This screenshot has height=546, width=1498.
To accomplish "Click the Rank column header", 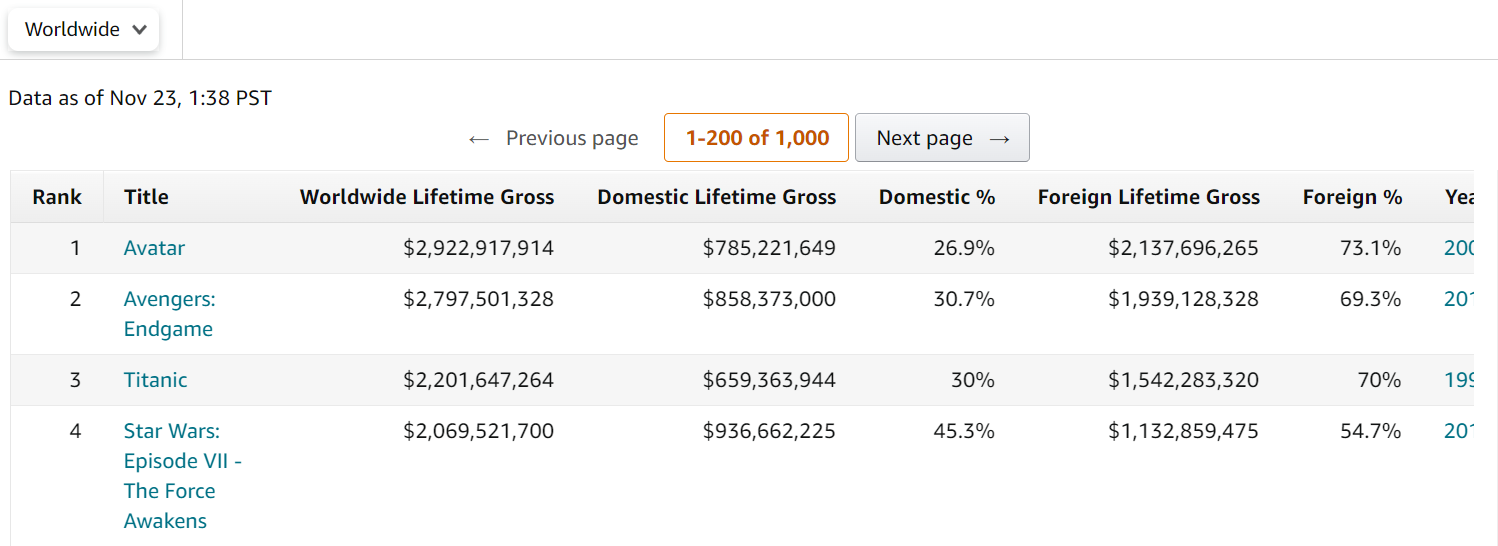I will (57, 197).
